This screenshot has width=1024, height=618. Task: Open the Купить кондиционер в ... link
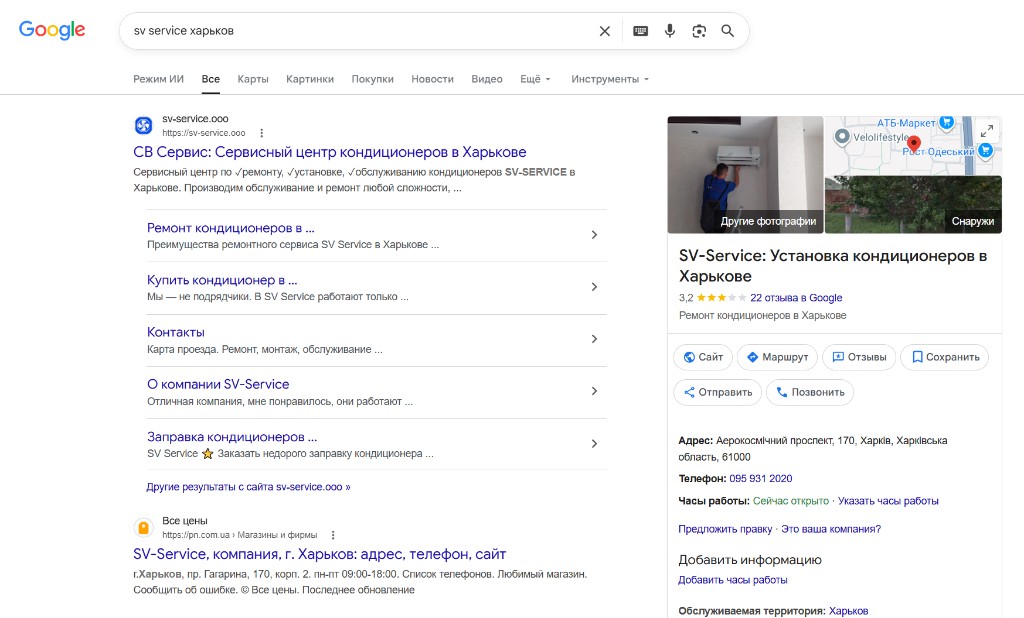coord(222,280)
